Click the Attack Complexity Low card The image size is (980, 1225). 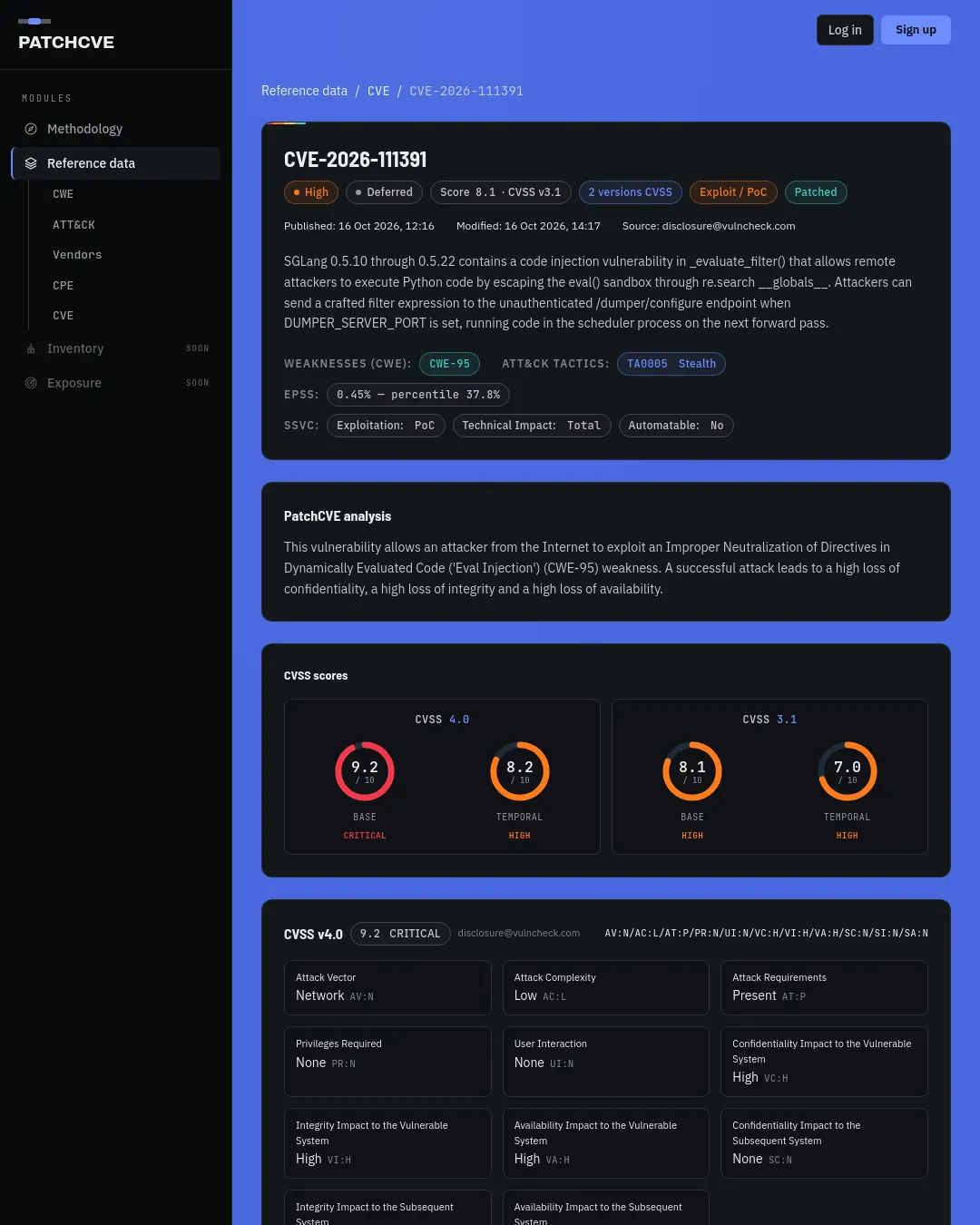point(606,987)
